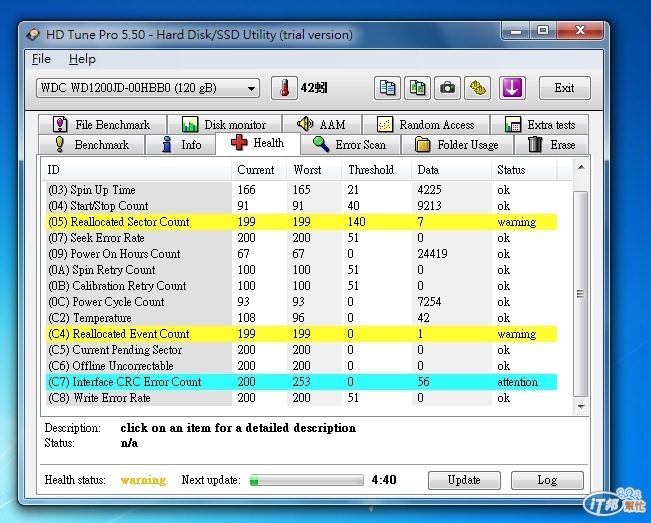The width and height of the screenshot is (651, 523).
Task: Select the (C2) Temperature row
Action: [301, 318]
